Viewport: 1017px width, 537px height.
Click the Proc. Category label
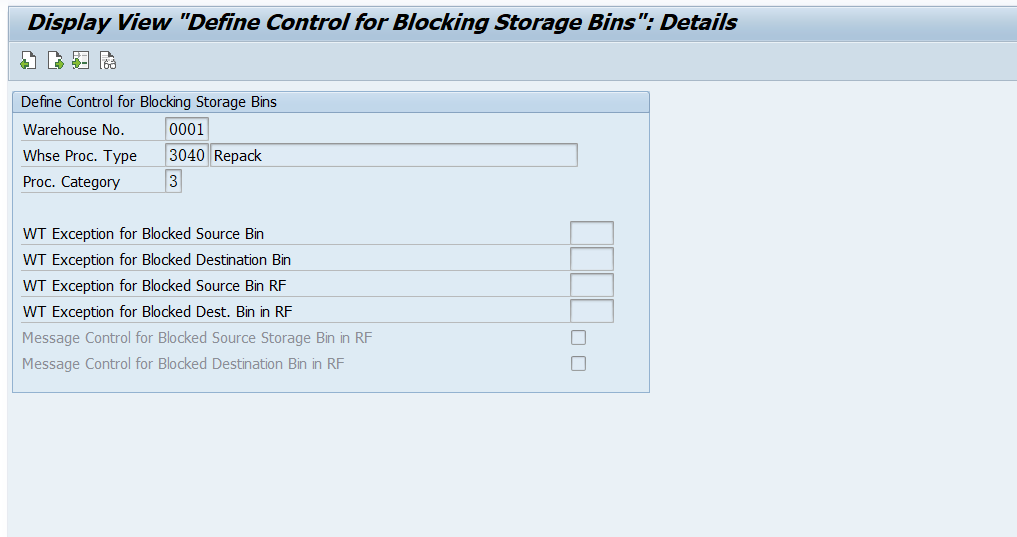click(71, 182)
